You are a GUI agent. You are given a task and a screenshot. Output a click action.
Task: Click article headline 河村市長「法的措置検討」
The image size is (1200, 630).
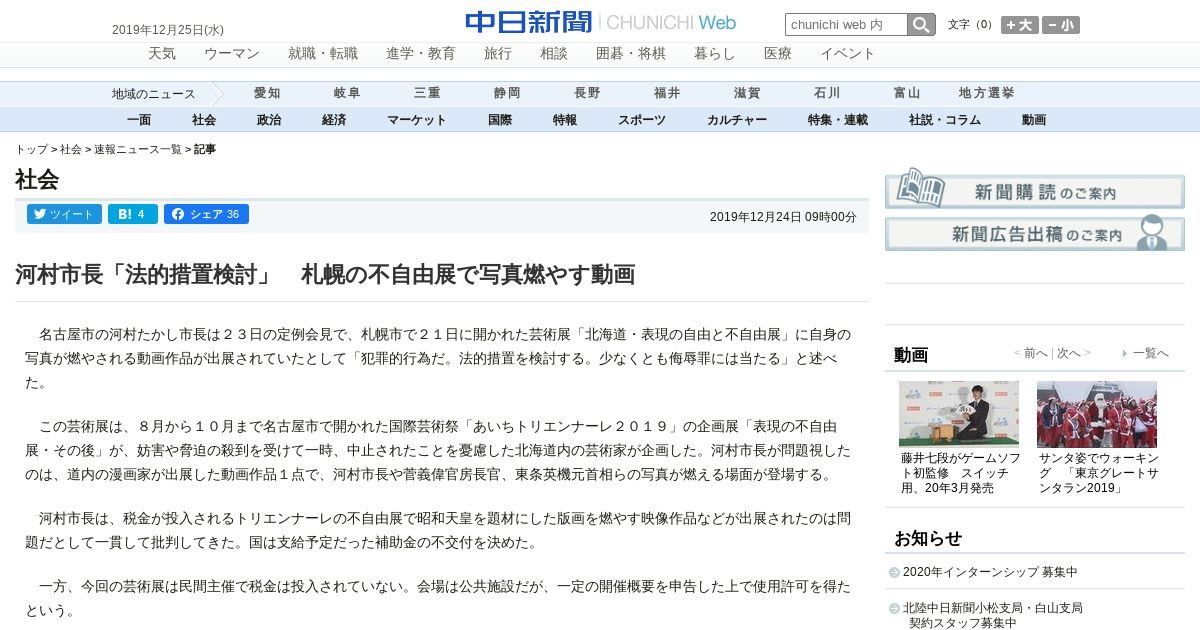click(x=325, y=274)
